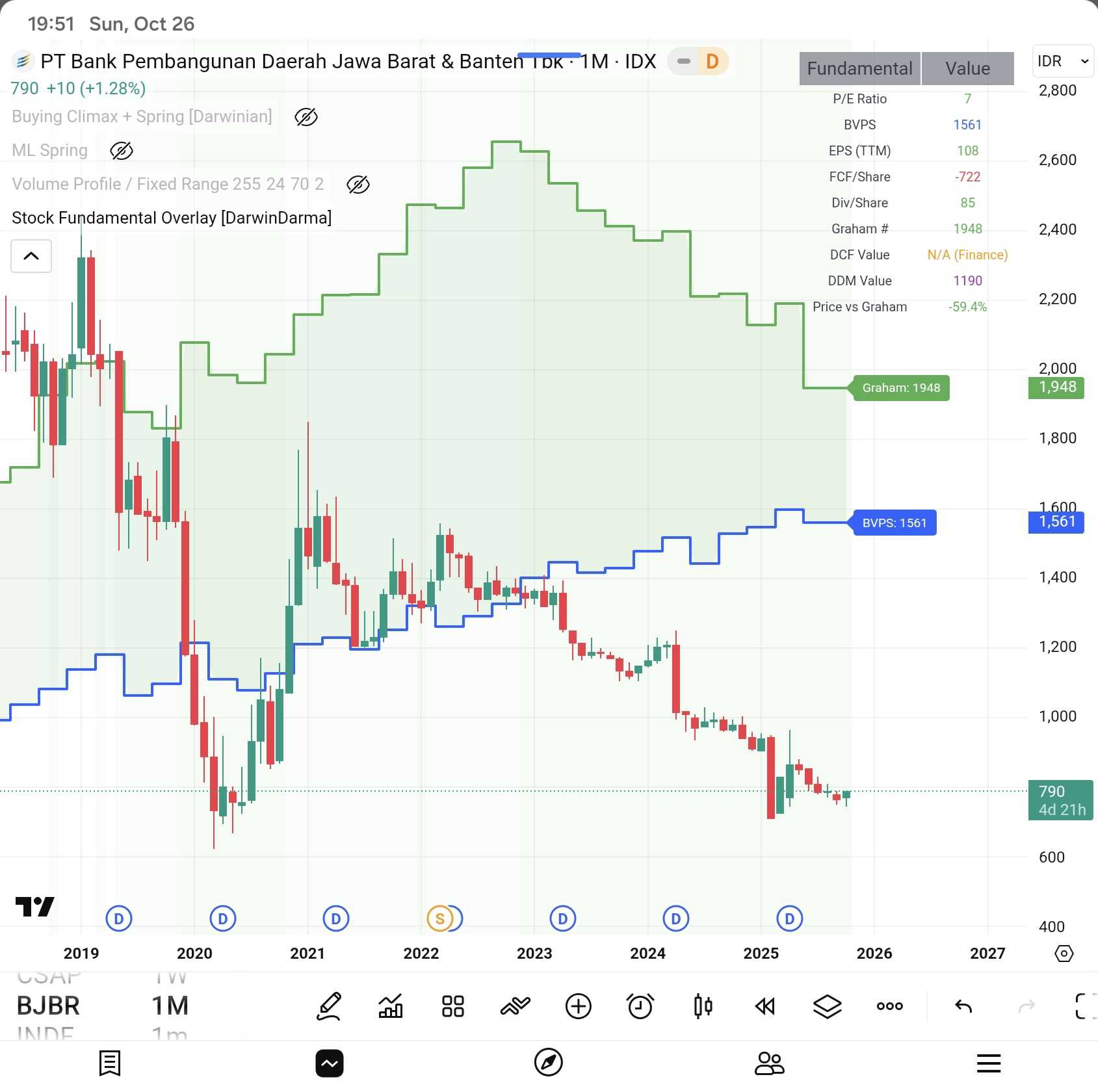
Task: Click the 2025 dividend marker
Action: point(789,918)
